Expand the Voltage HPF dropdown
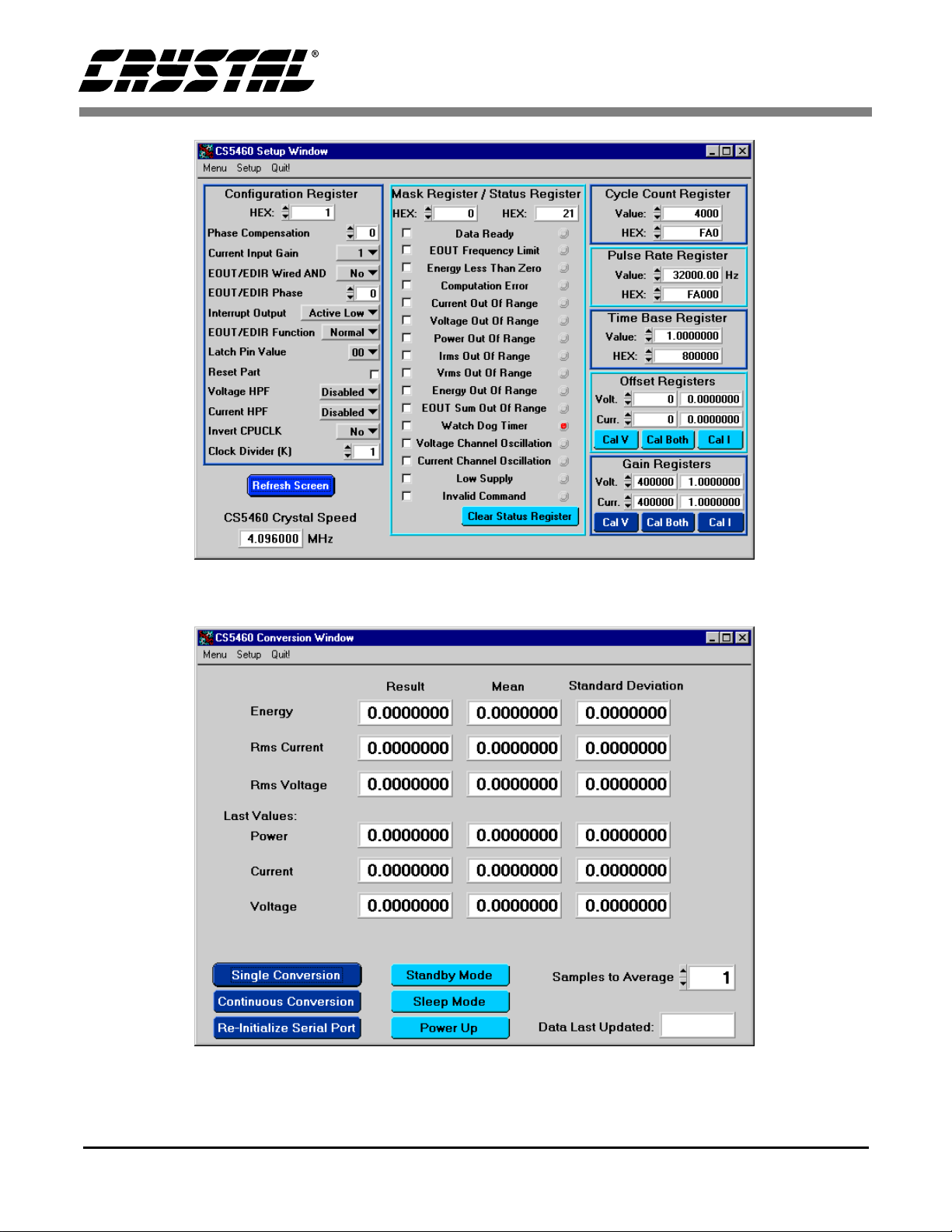This screenshot has height=1232, width=952. coord(350,392)
